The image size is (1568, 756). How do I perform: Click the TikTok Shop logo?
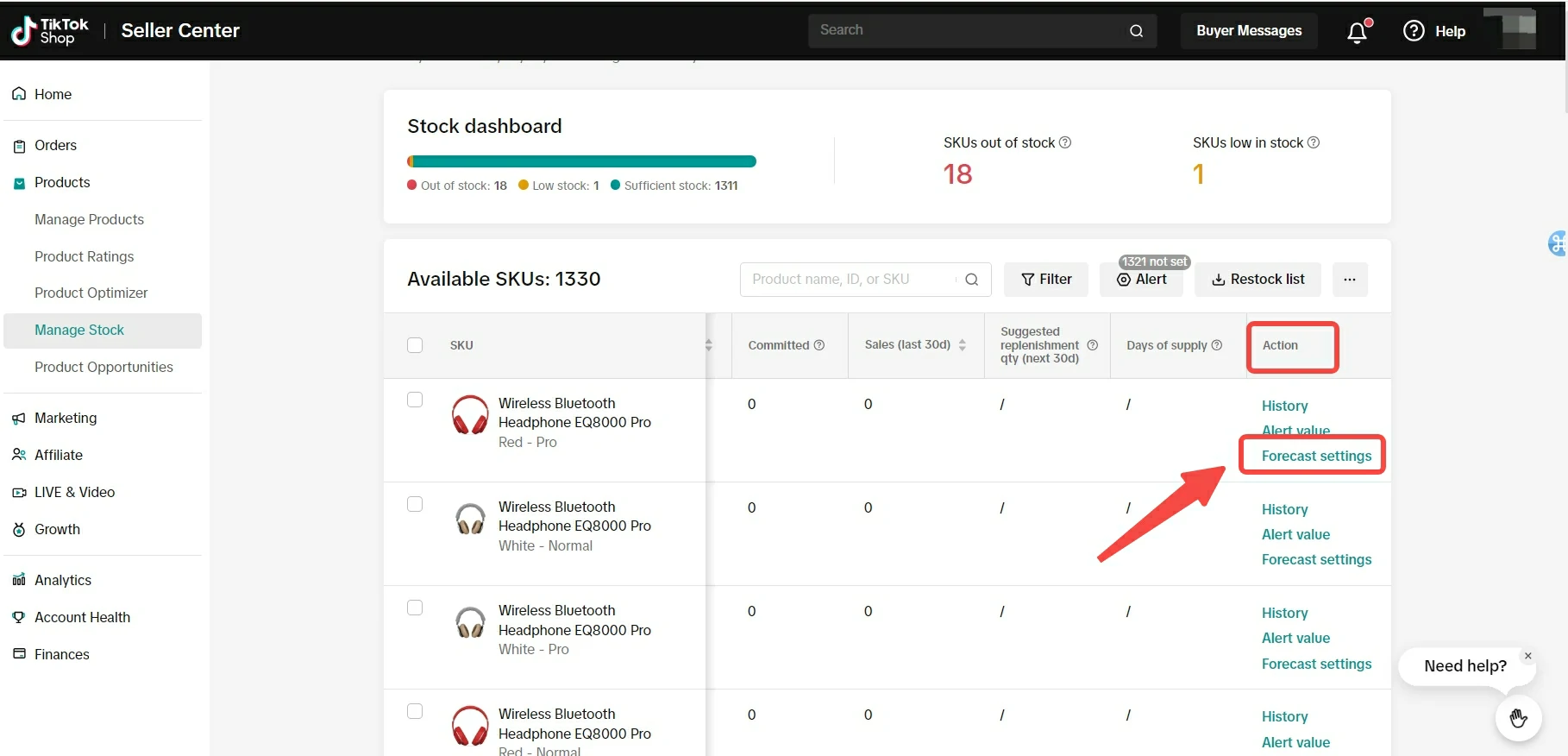point(50,31)
